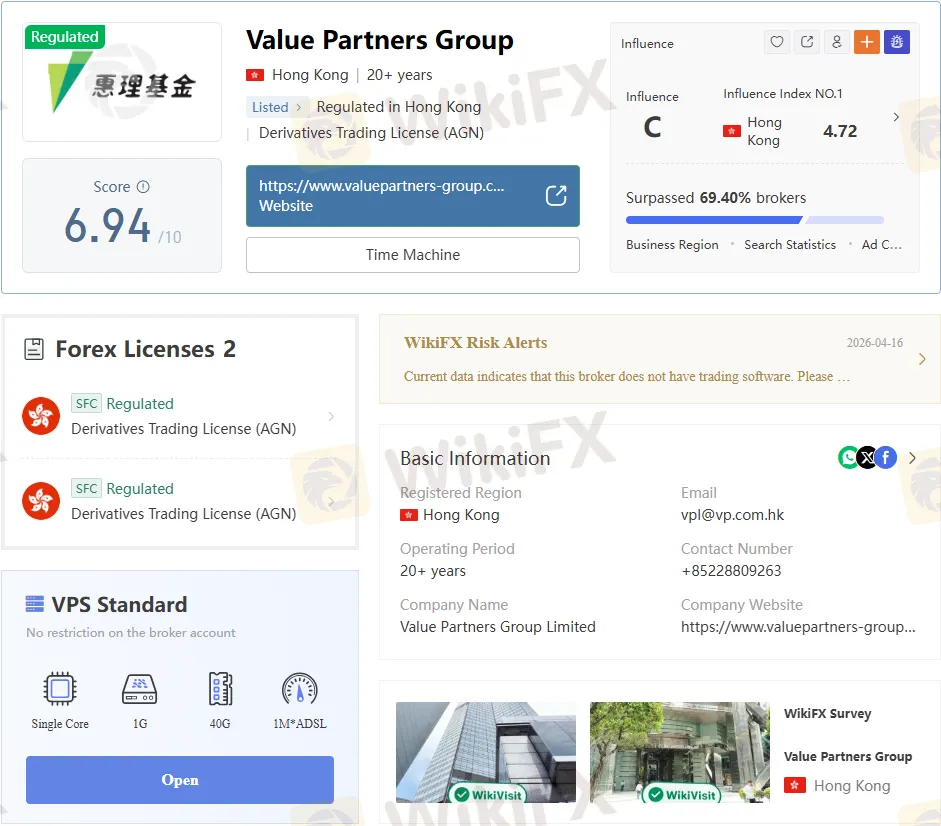Select the Business Region tab

click(672, 245)
